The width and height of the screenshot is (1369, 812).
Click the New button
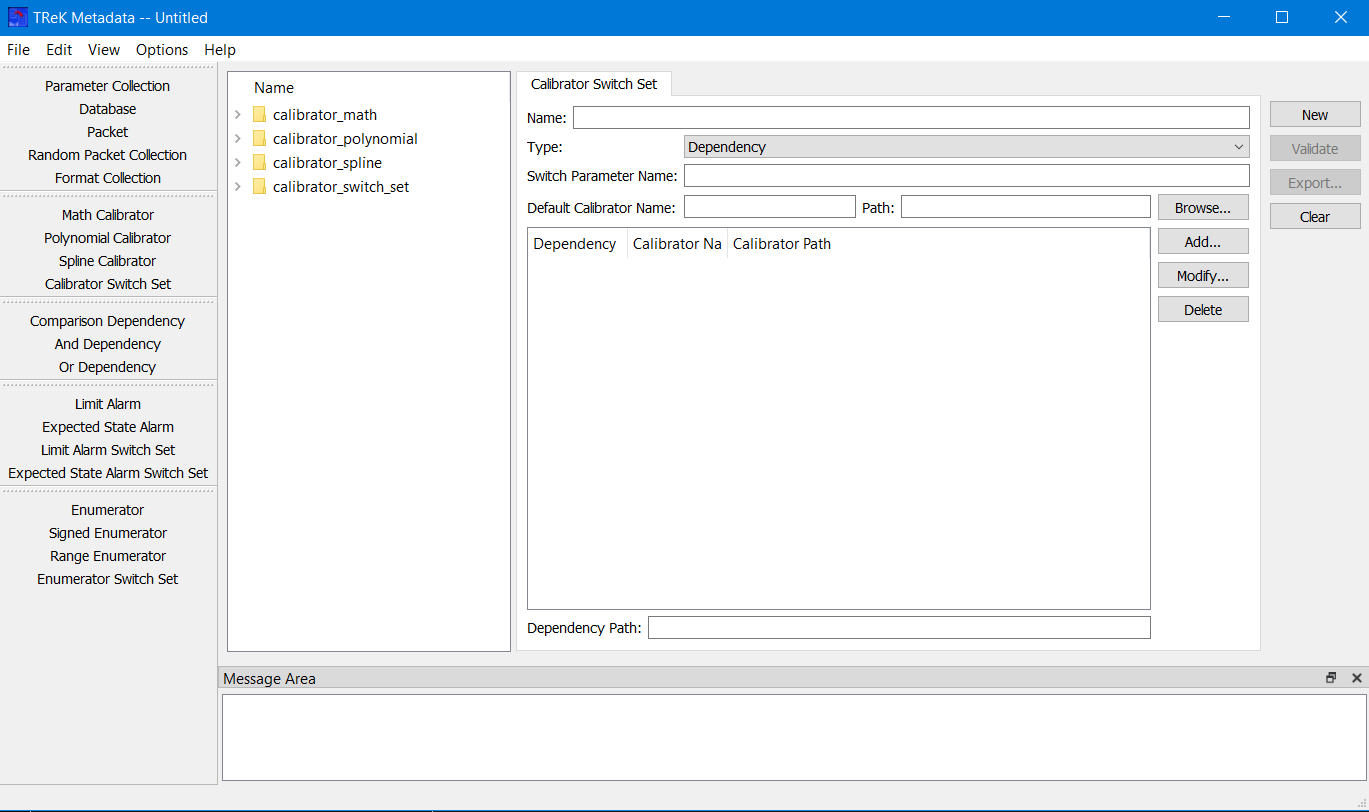[1314, 115]
